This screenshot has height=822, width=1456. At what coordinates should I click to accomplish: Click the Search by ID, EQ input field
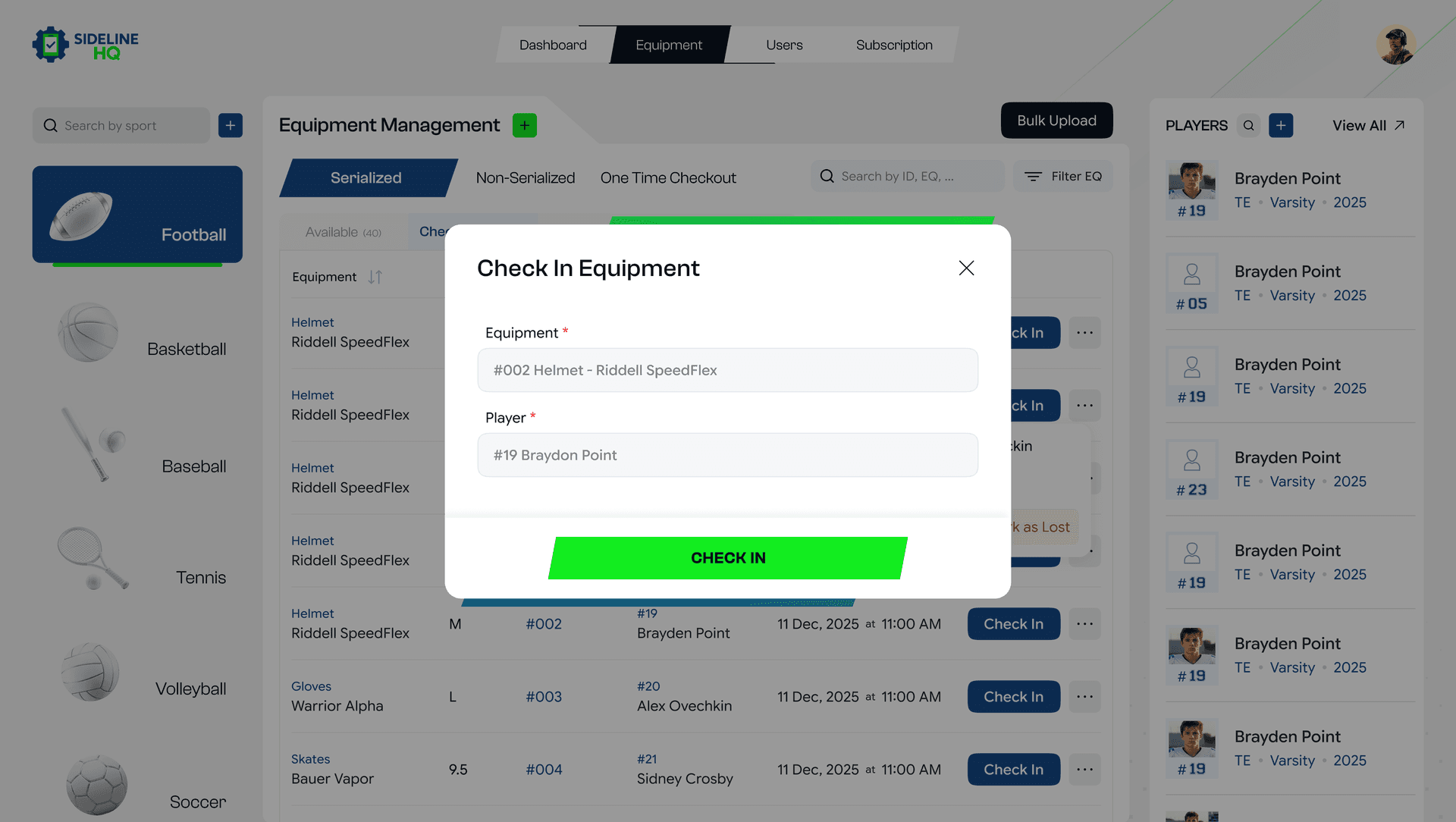pos(907,176)
